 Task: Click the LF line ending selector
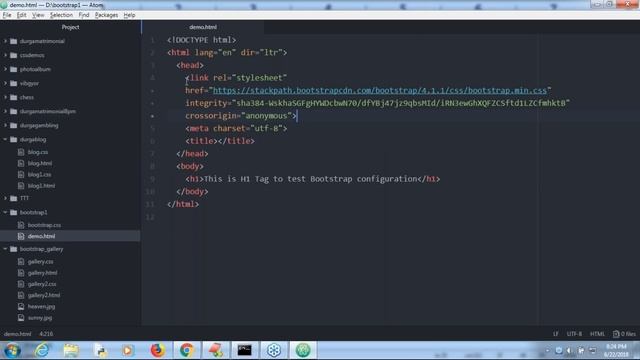click(556, 334)
